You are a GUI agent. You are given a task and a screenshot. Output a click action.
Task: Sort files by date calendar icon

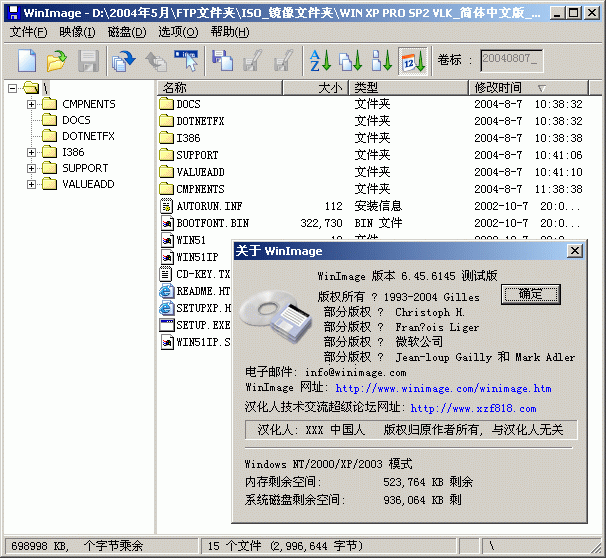(x=413, y=61)
